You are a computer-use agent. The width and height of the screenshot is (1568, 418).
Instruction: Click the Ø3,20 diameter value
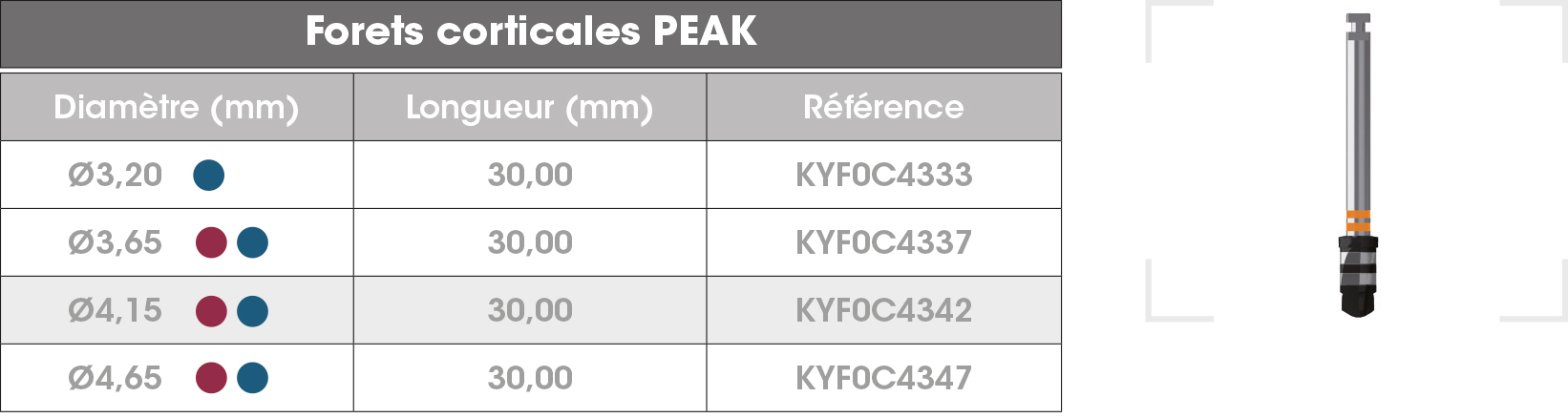pyautogui.click(x=115, y=176)
